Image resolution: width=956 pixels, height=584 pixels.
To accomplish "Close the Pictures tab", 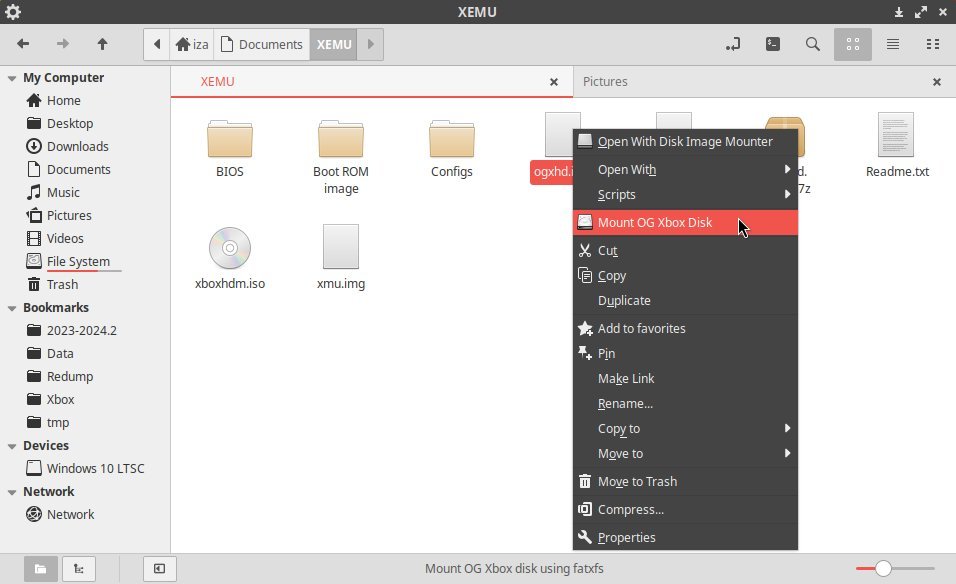I will pyautogui.click(x=936, y=82).
